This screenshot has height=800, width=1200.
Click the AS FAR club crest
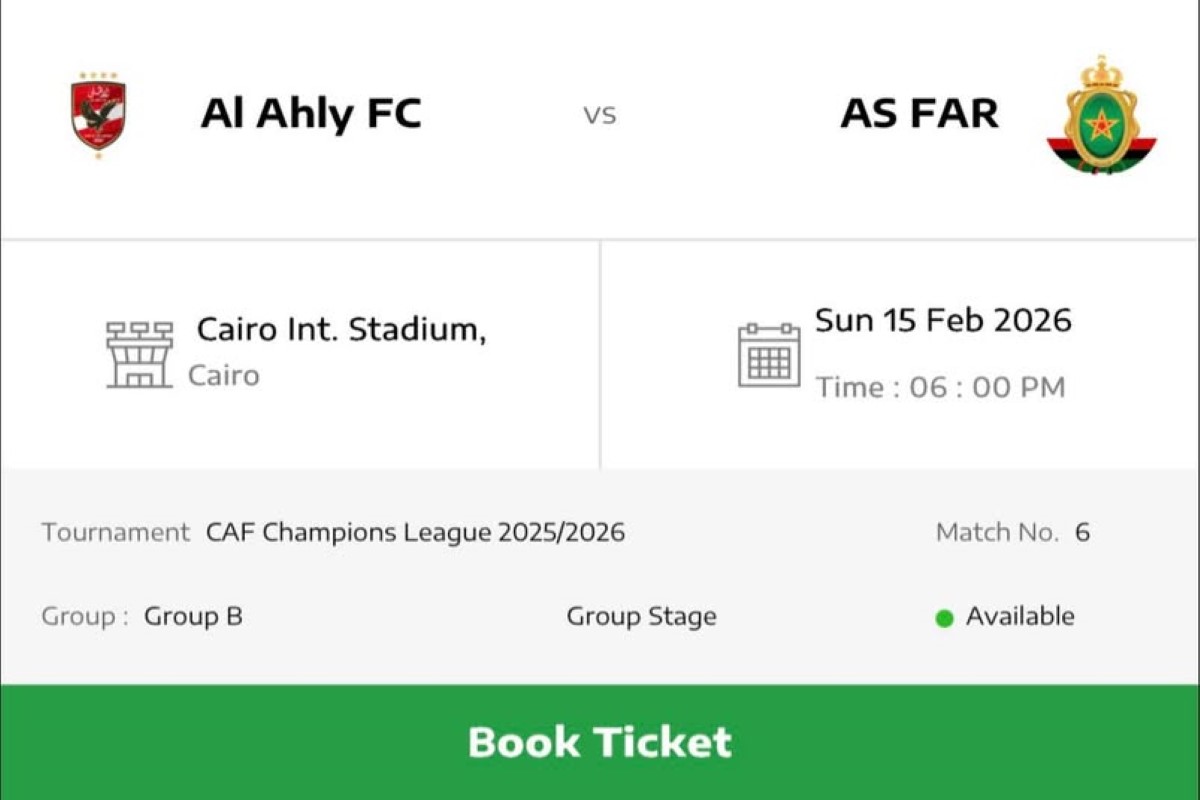pos(1101,115)
